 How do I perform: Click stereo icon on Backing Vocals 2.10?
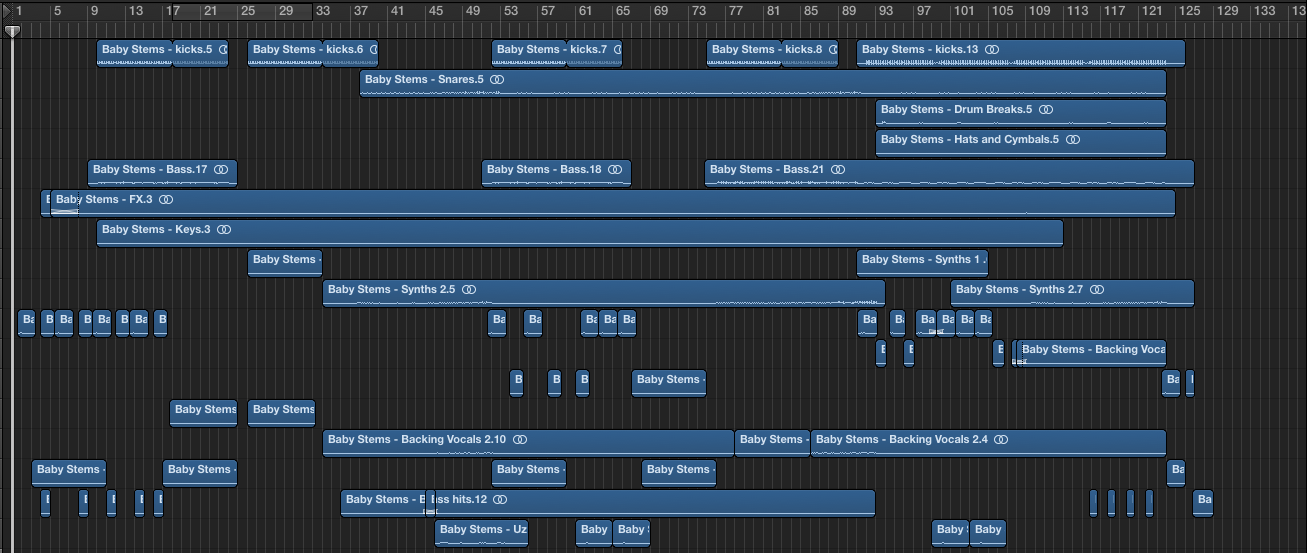520,440
